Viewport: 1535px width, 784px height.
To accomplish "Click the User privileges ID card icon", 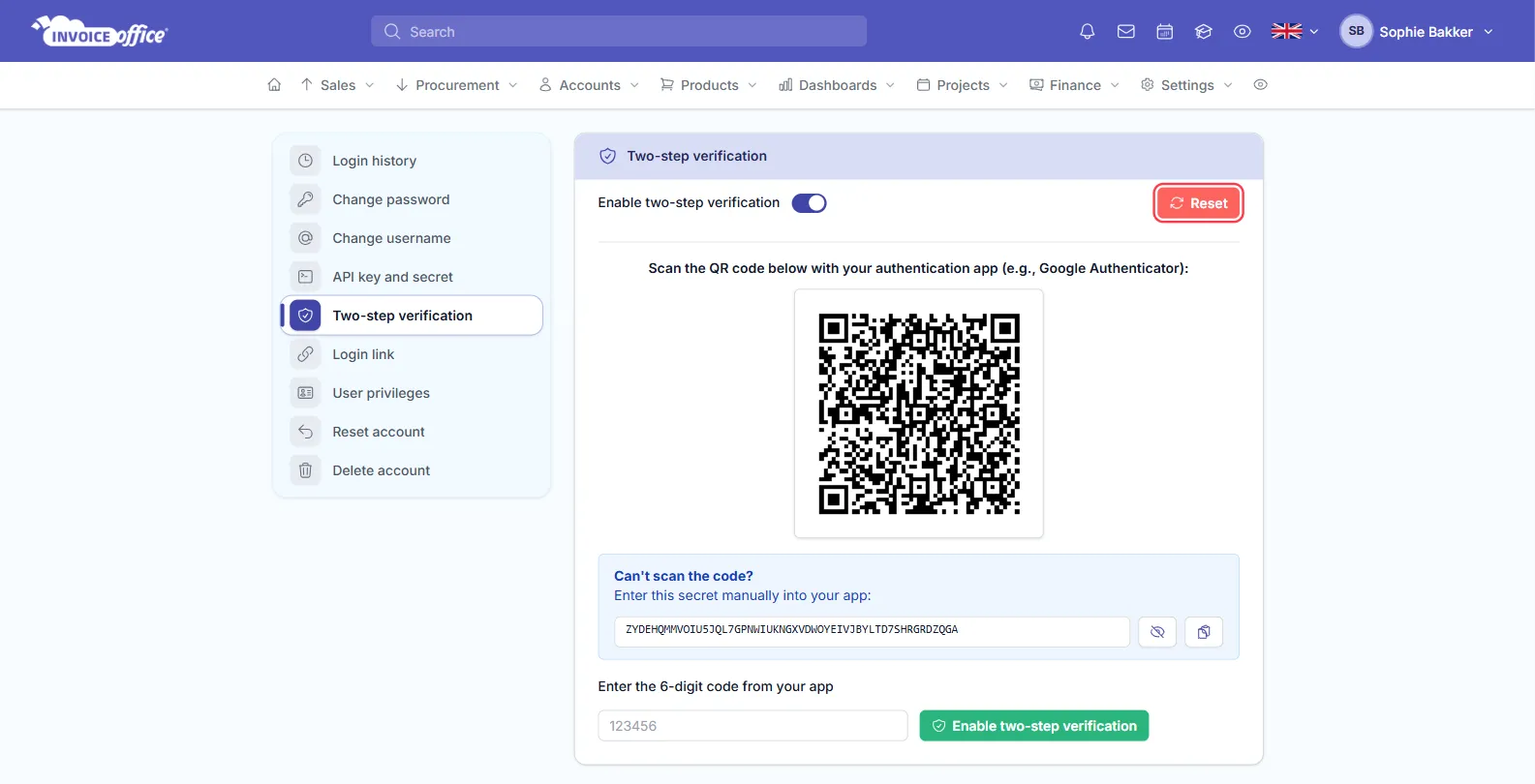I will click(x=305, y=393).
